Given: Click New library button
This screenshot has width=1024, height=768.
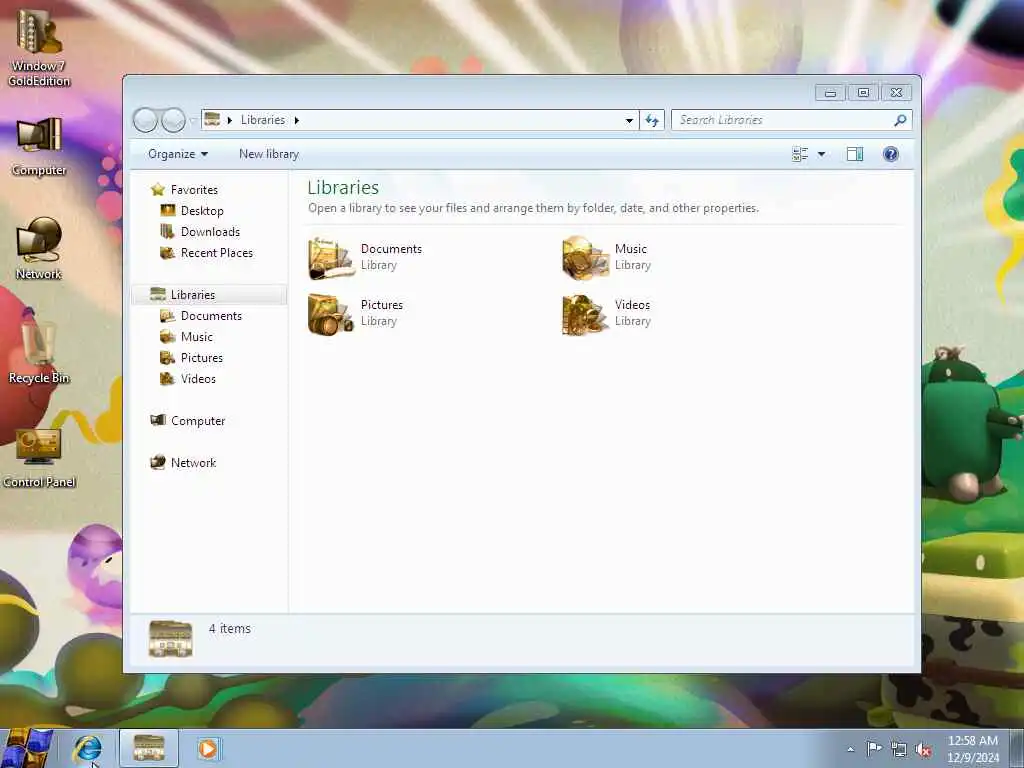Looking at the screenshot, I should point(269,154).
